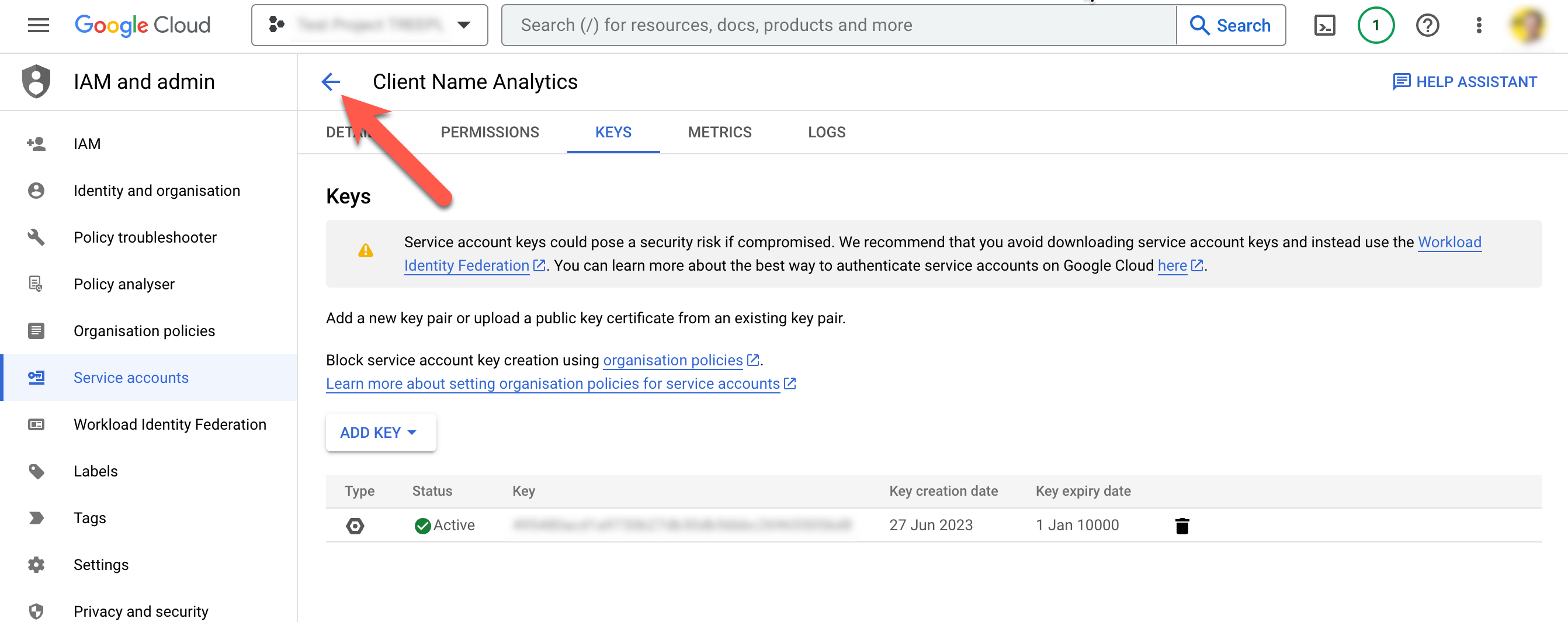Switch to the PERMISSIONS tab
Screen dimensions: 1568x622
pos(490,132)
